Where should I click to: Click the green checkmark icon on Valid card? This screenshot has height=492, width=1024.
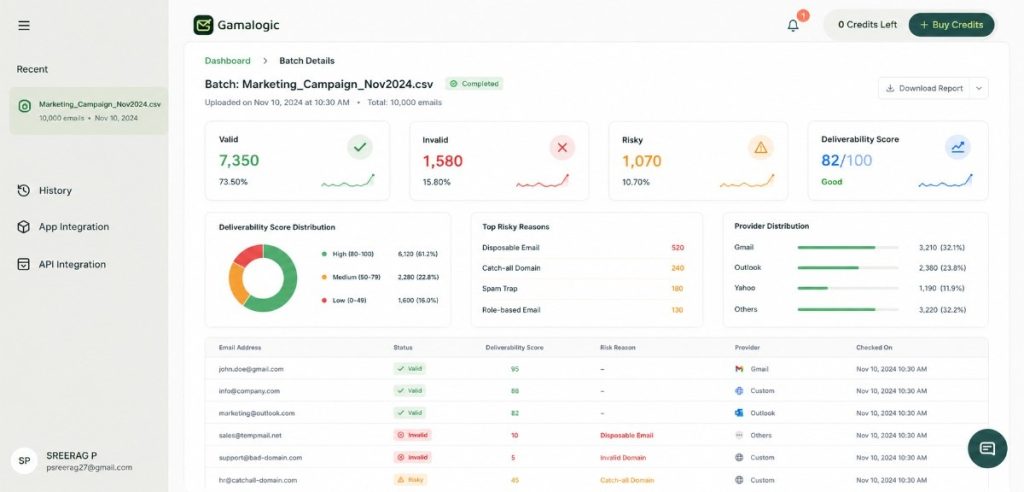point(360,148)
